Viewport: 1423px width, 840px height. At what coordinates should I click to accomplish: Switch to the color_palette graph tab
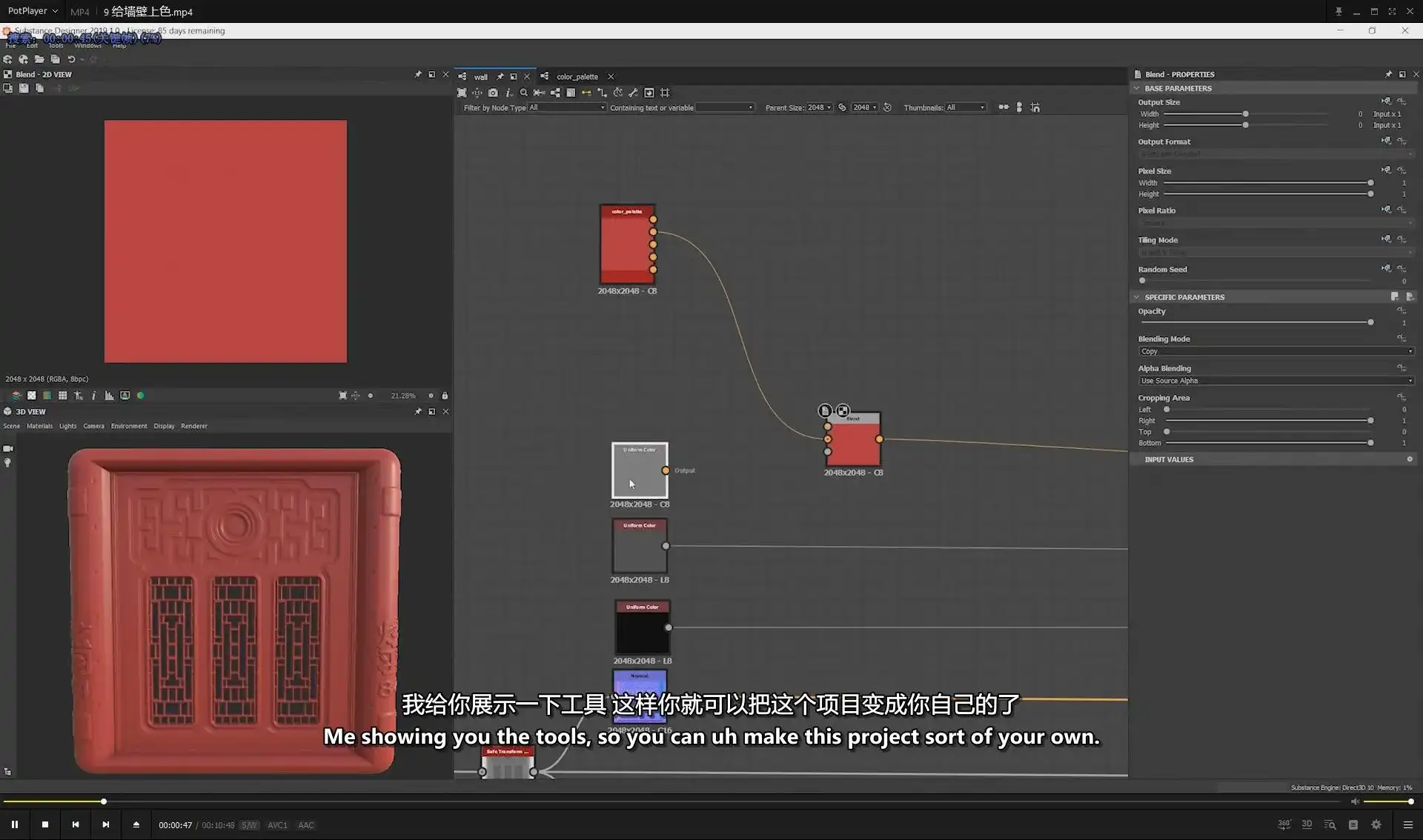point(576,76)
